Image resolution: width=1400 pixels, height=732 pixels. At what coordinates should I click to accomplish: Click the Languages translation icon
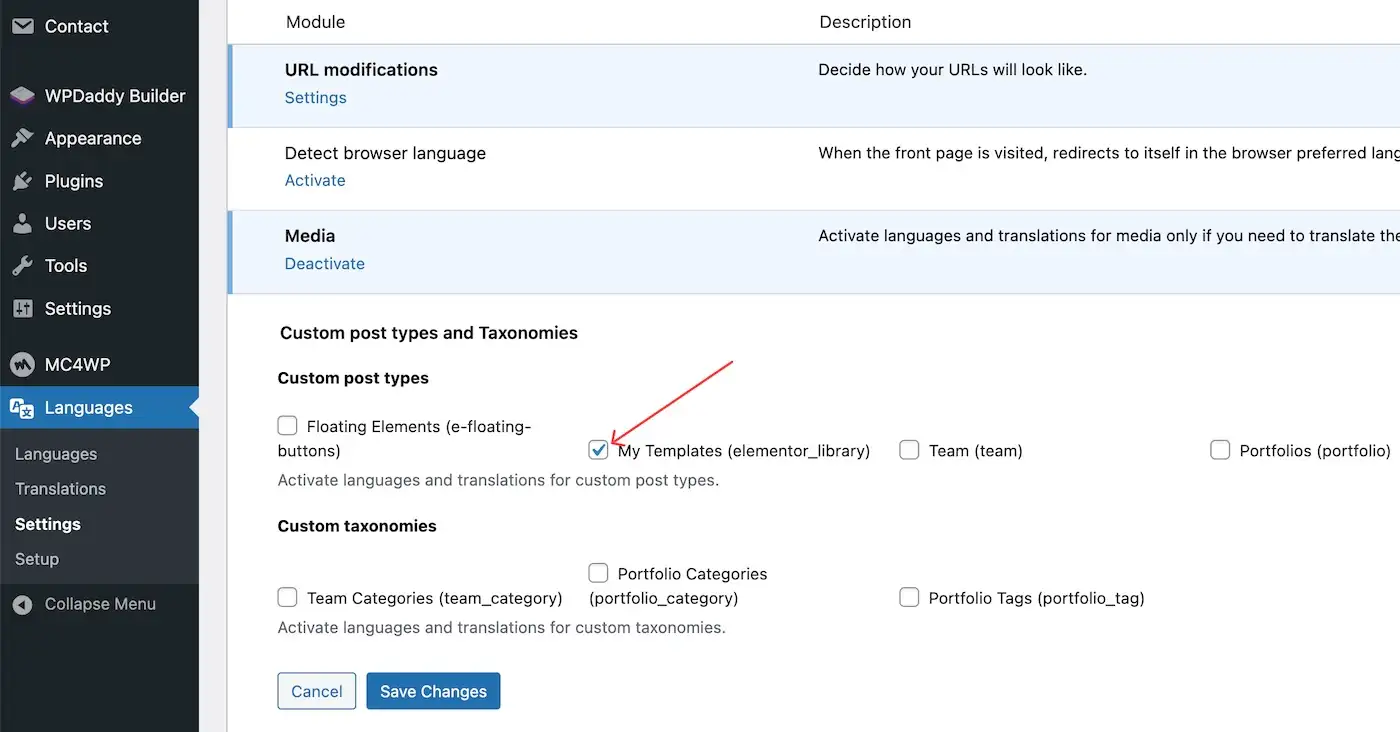pyautogui.click(x=22, y=408)
